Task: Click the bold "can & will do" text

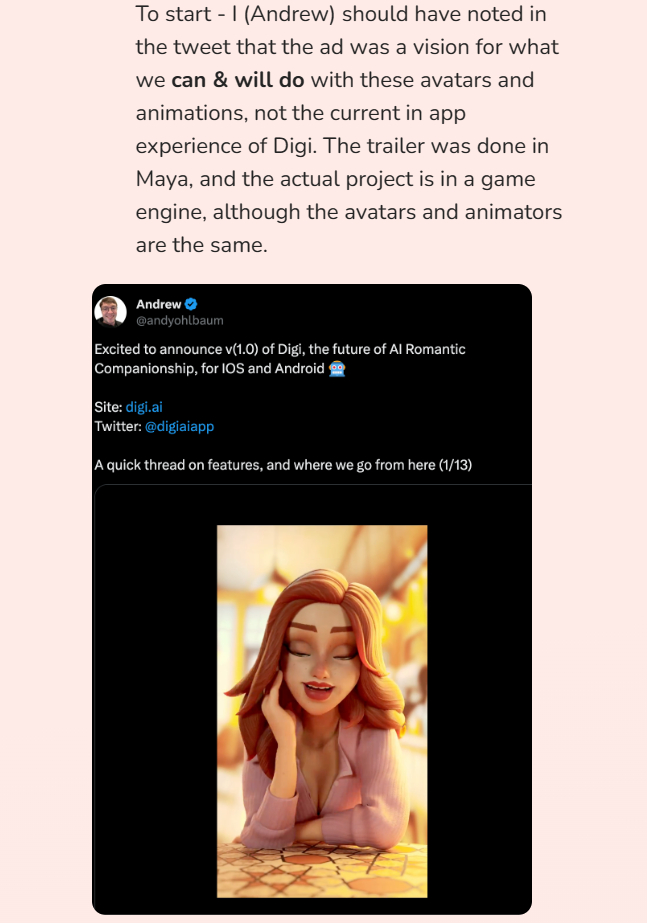Action: (x=238, y=80)
